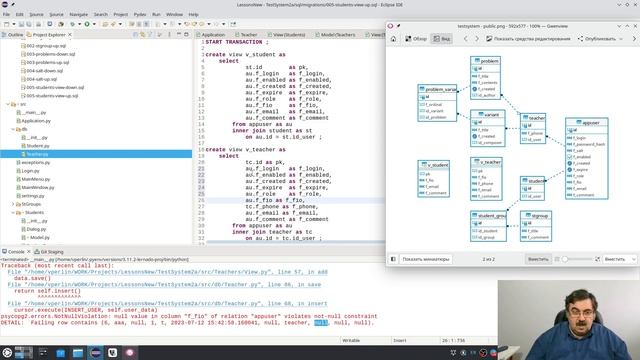The image size is (640, 360).
Task: Open the Pydev menu
Action: [x=140, y=14]
